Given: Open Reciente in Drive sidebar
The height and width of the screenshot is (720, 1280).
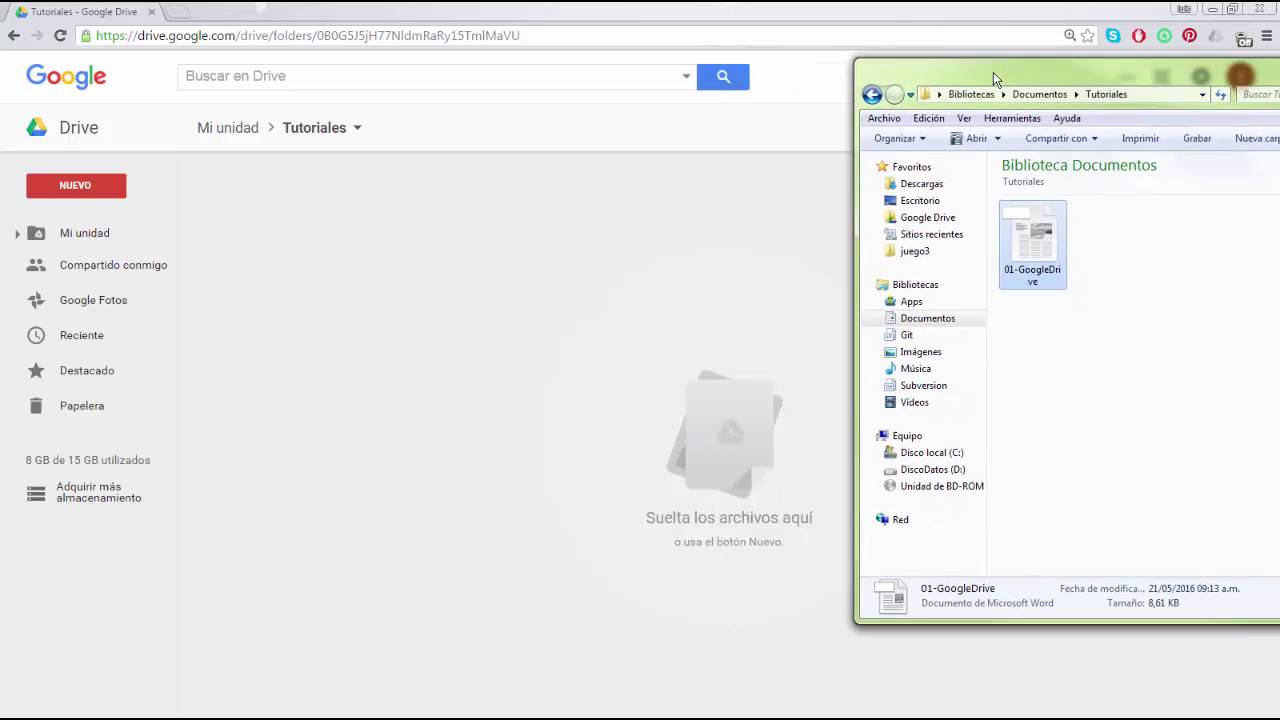Looking at the screenshot, I should tap(81, 335).
